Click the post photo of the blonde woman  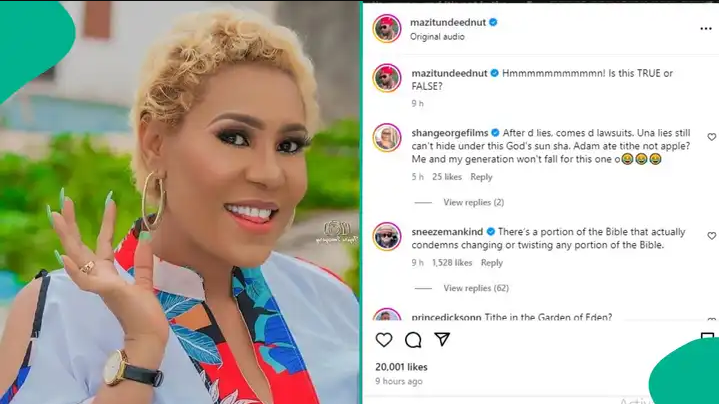tap(180, 202)
